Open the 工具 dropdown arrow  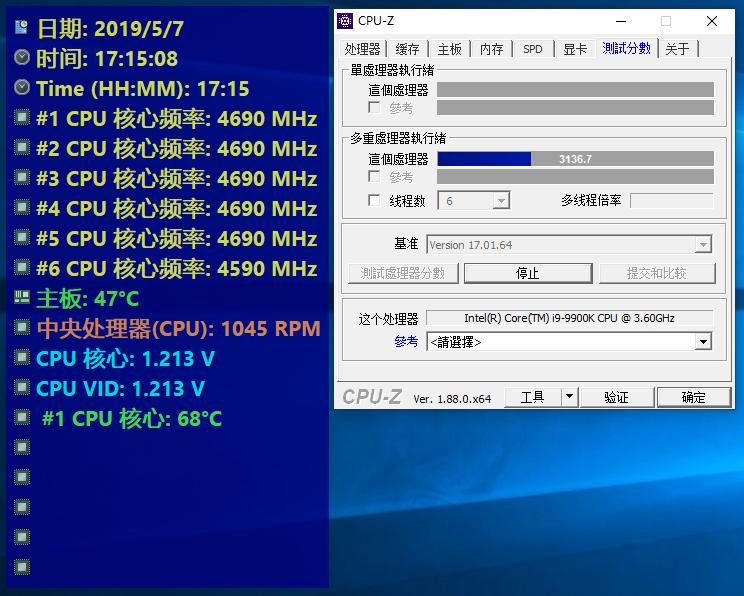pos(570,397)
